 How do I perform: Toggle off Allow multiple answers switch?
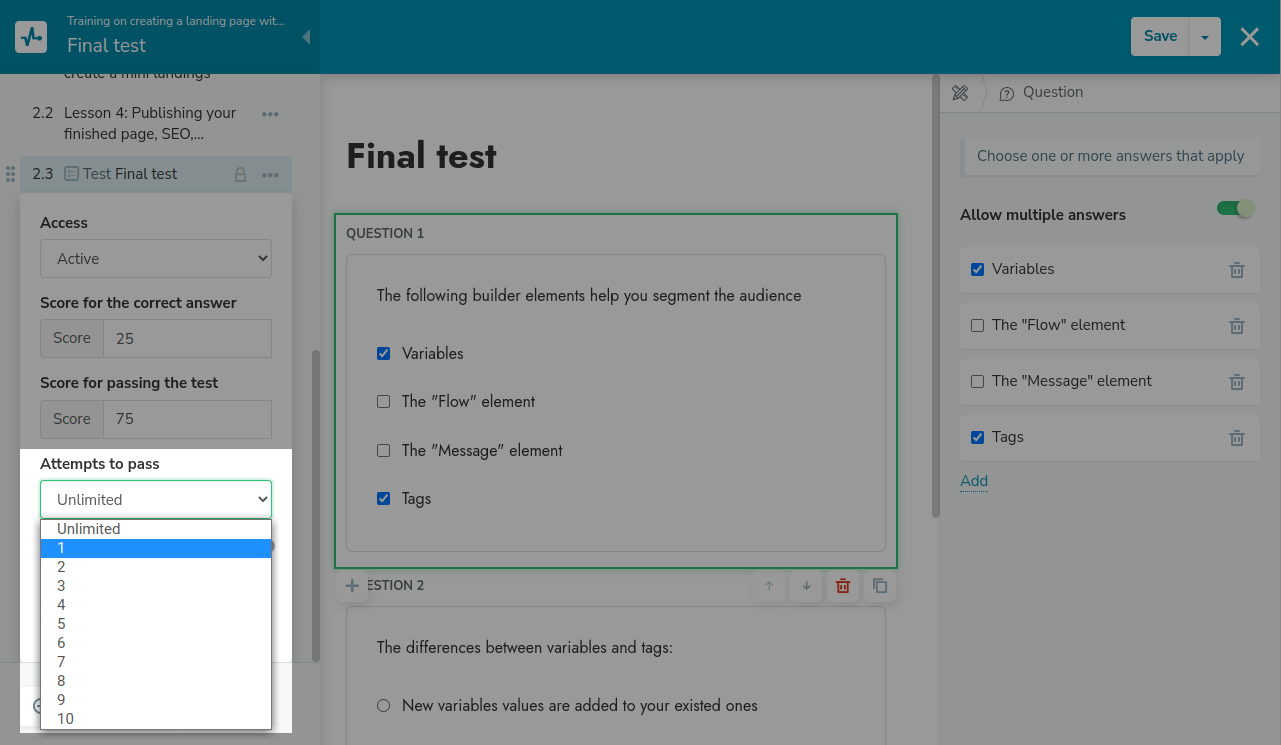click(x=1235, y=209)
